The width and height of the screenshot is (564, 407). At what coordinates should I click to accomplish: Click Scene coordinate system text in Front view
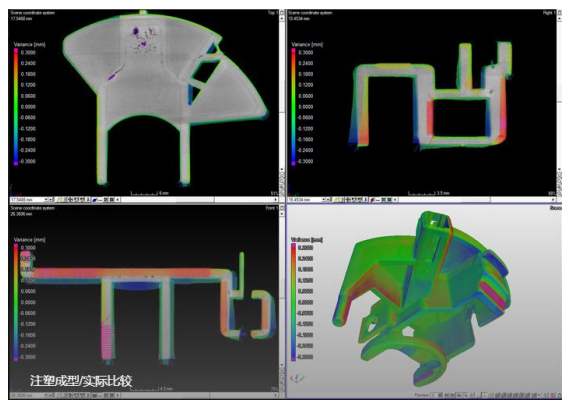point(32,208)
